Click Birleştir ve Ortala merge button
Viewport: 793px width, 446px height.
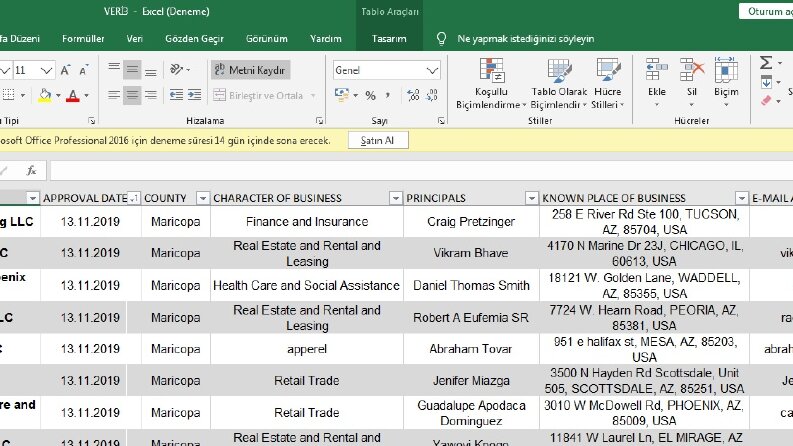258,95
